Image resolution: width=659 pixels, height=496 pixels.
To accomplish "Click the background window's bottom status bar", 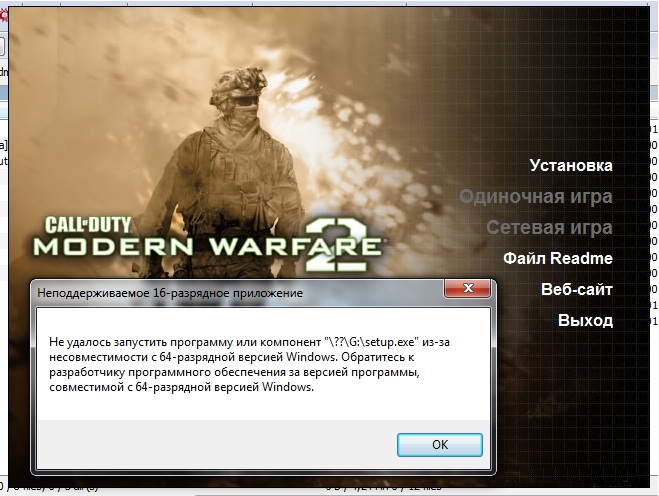I will click(x=330, y=489).
